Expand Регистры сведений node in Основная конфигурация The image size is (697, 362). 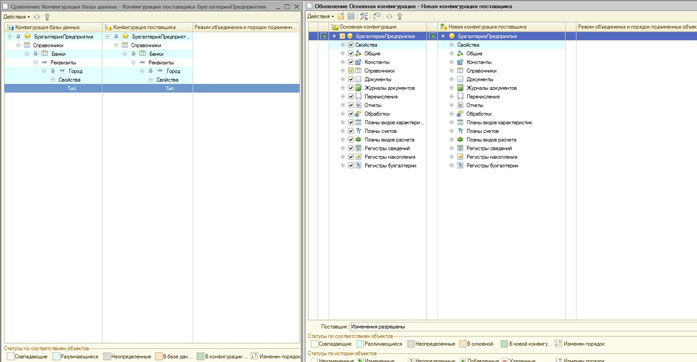coord(343,148)
